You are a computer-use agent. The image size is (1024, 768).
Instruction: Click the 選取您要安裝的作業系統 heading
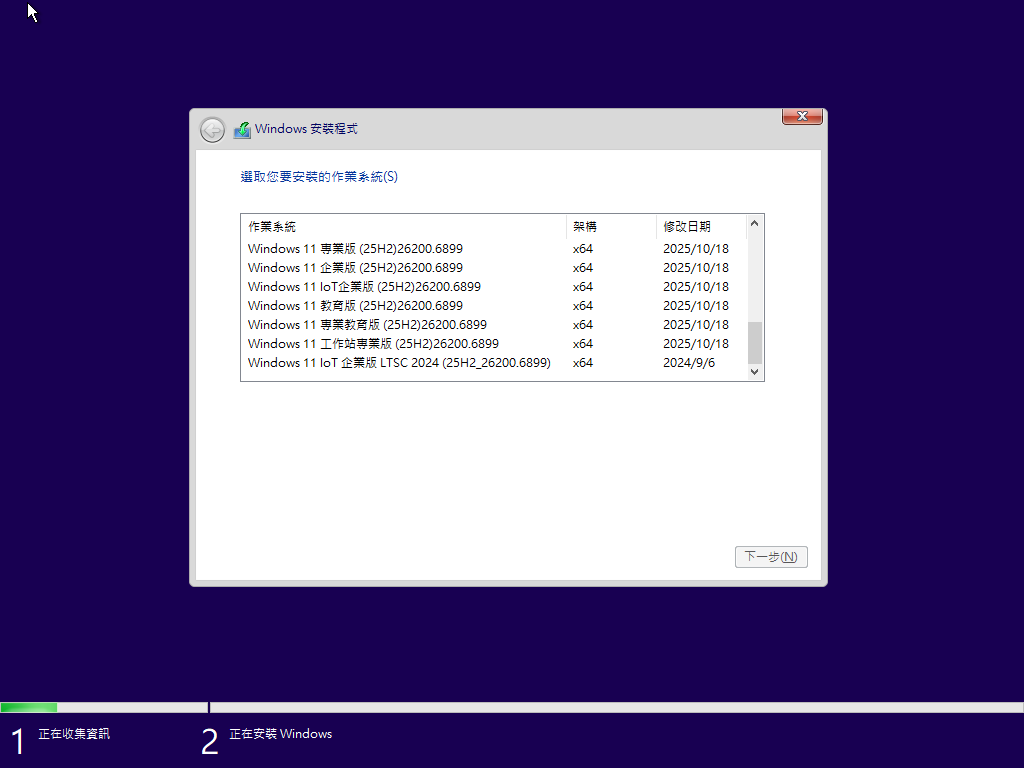[x=320, y=176]
